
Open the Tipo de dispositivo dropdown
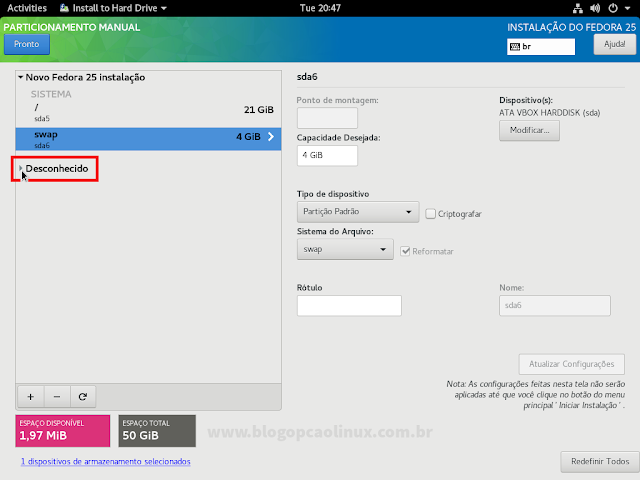point(358,212)
